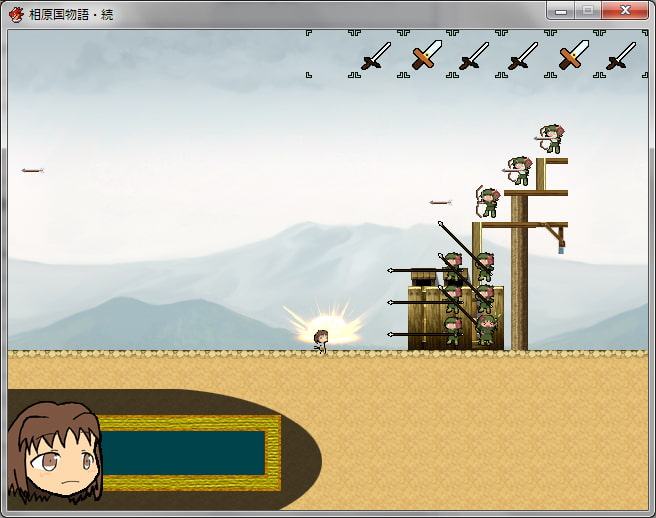Select the fourth sword icon in the weapon bar
The width and height of the screenshot is (656, 518).
click(x=523, y=55)
